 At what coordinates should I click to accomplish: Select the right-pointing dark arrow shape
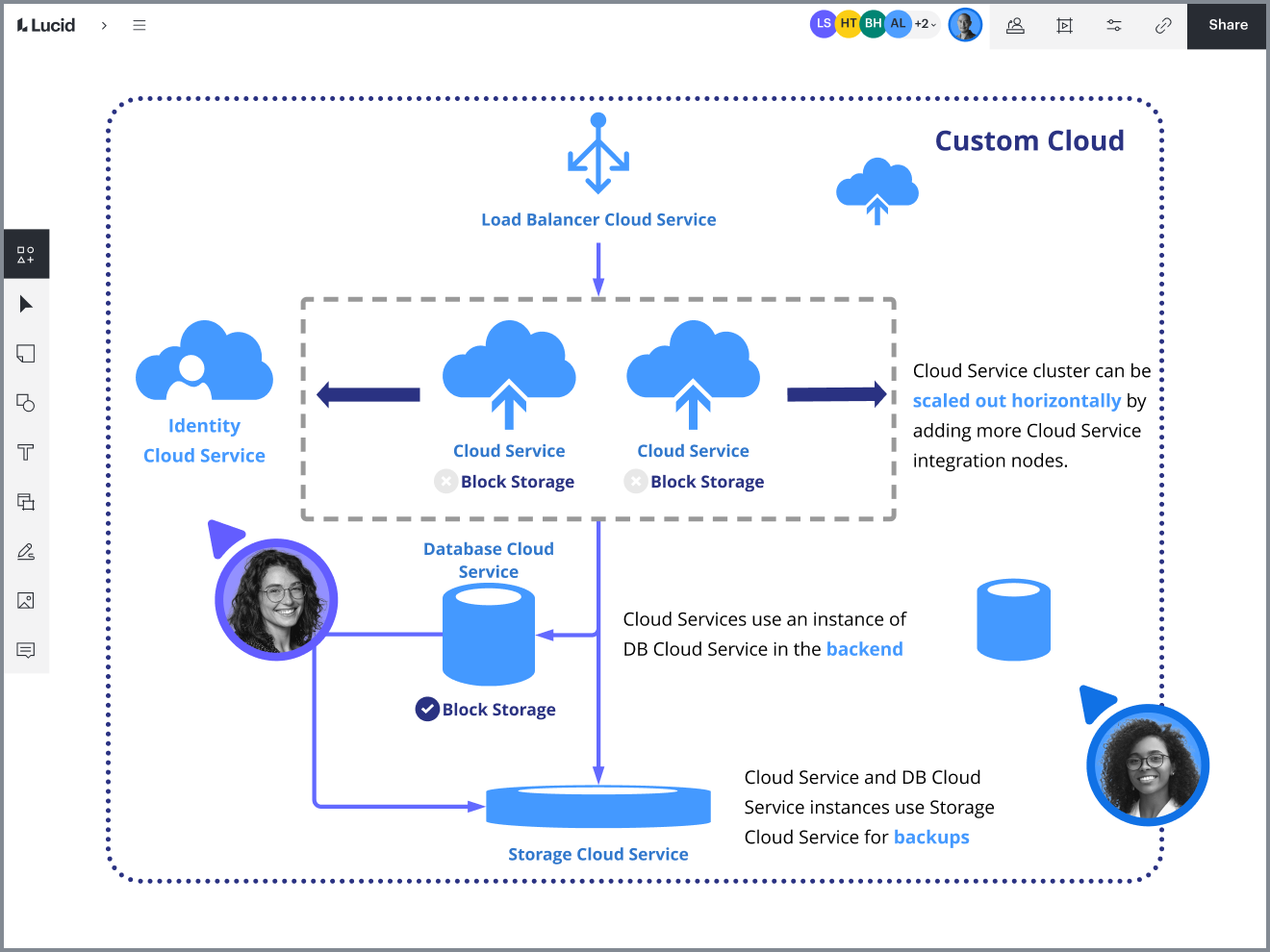pyautogui.click(x=837, y=393)
